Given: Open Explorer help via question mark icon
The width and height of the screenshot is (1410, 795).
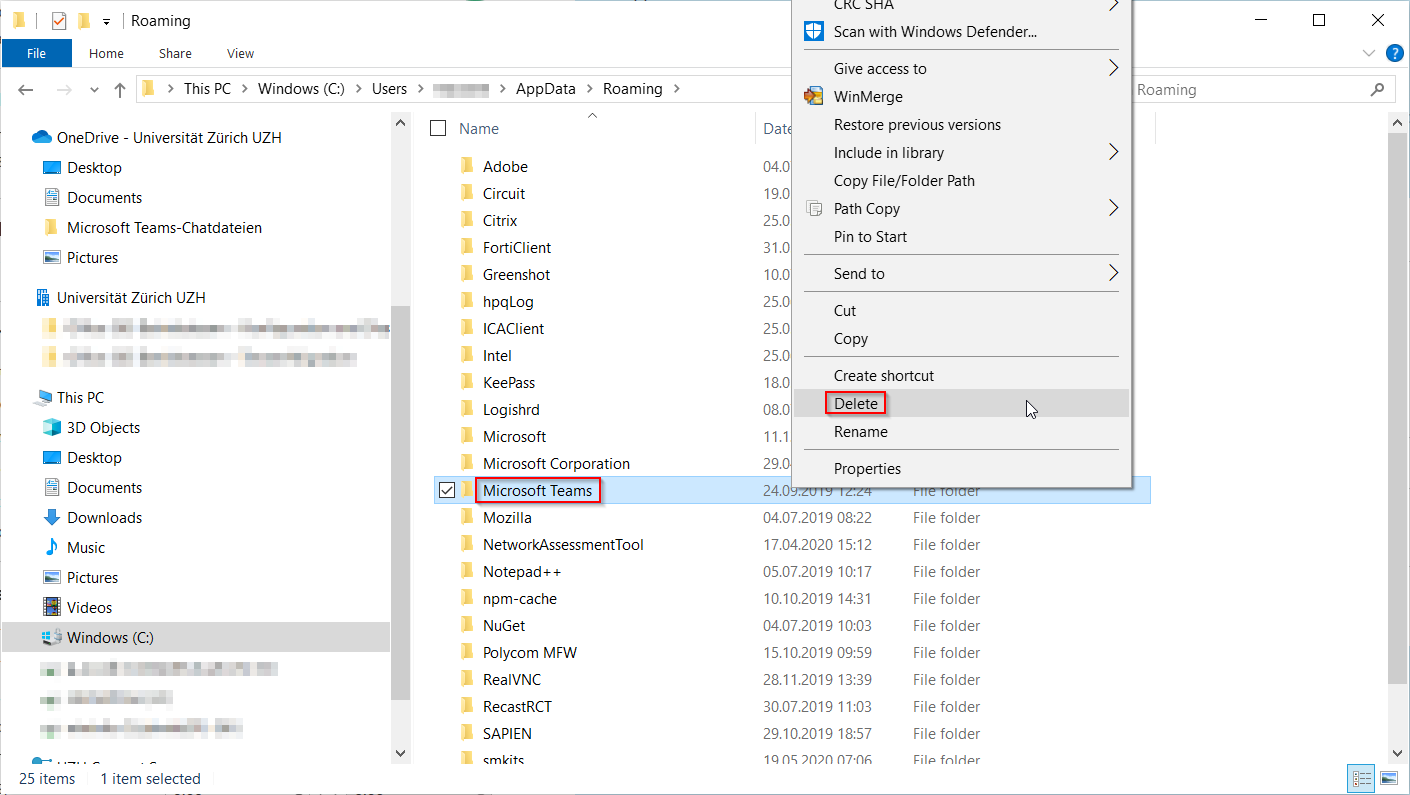Looking at the screenshot, I should (1395, 53).
